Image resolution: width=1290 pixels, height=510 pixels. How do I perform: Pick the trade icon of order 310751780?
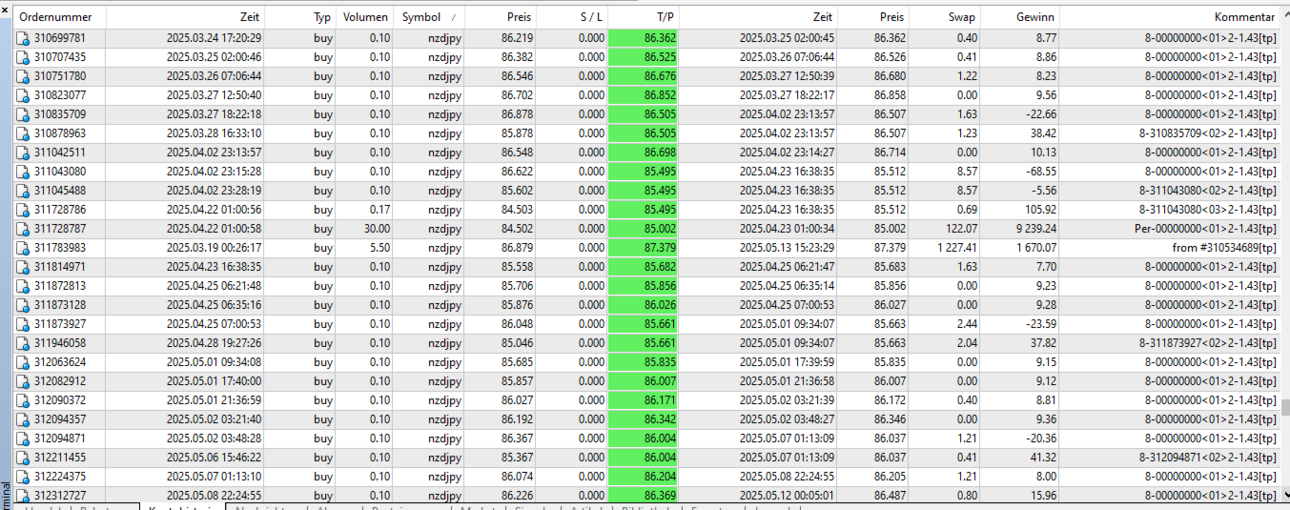[23, 76]
